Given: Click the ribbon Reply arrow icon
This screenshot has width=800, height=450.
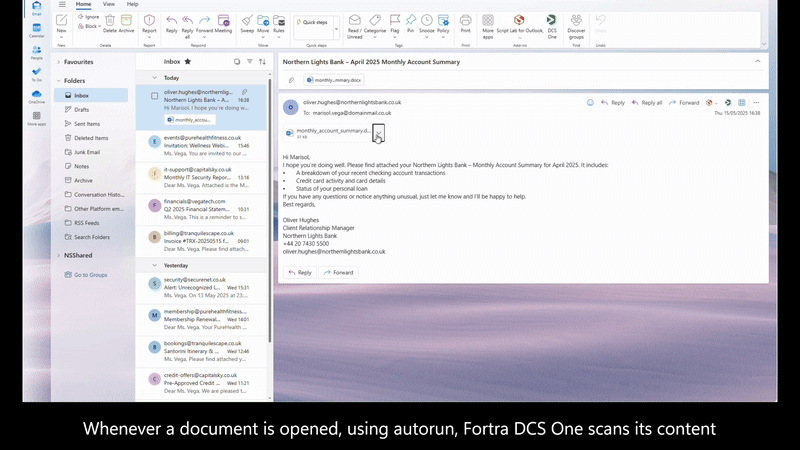Looking at the screenshot, I should point(171,20).
